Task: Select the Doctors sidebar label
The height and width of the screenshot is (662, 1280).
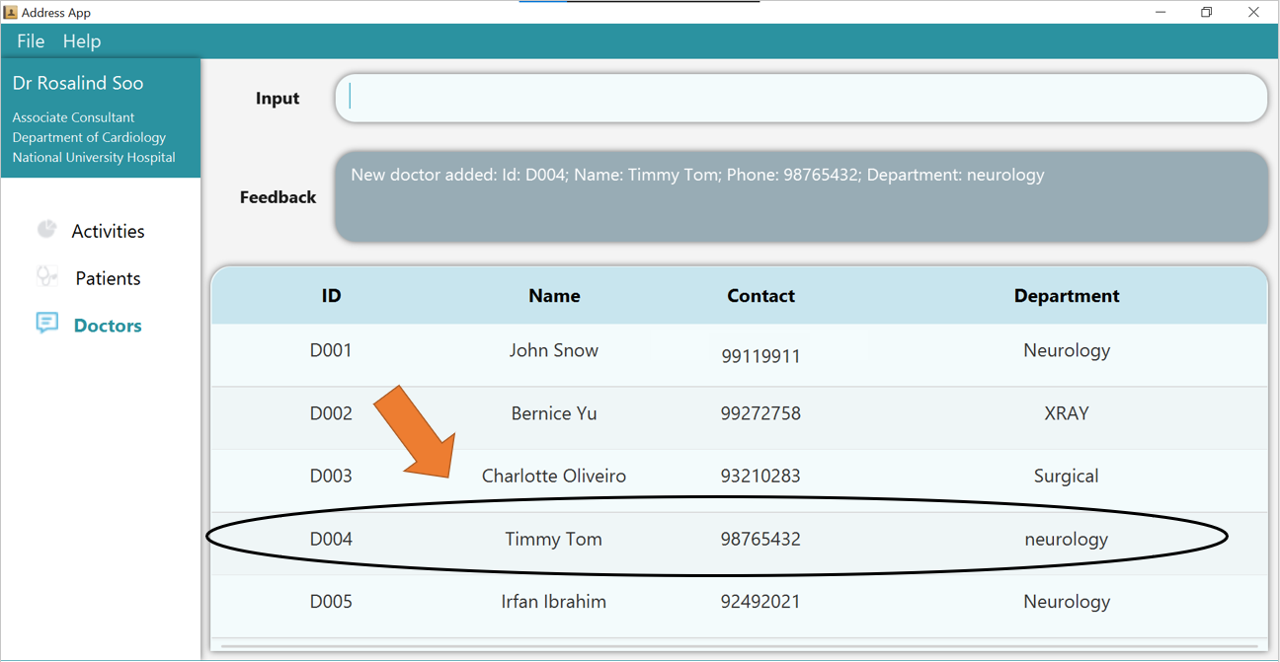Action: click(x=108, y=325)
